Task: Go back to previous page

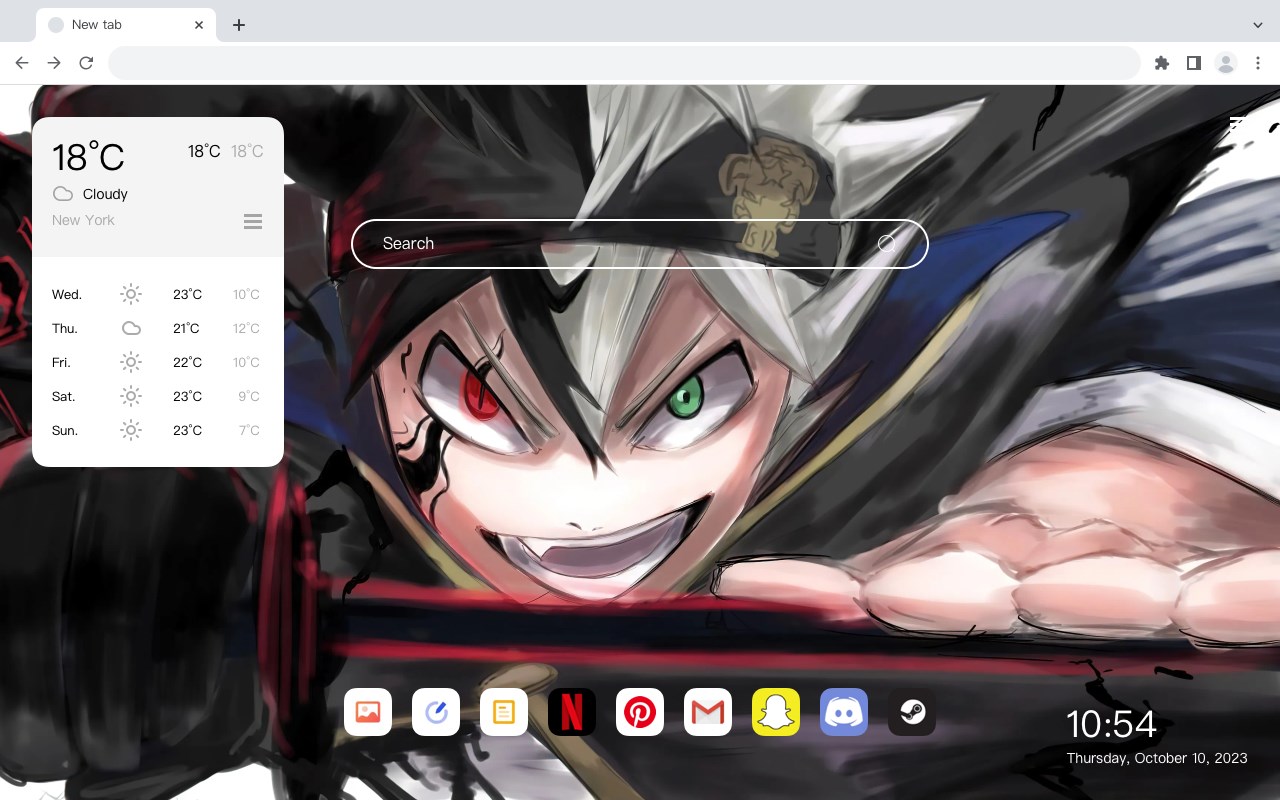Action: (22, 63)
